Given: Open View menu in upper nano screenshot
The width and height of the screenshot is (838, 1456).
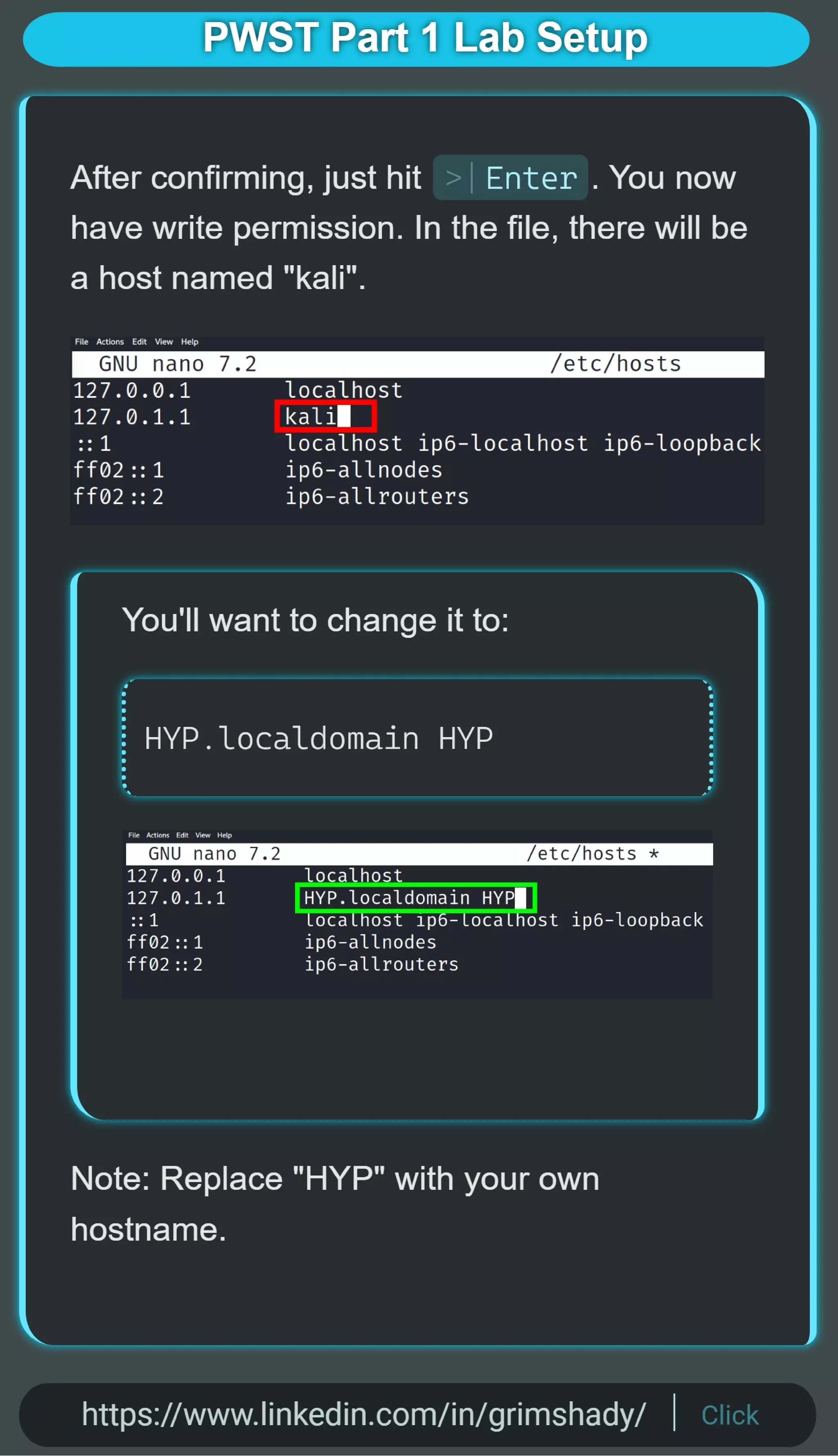Looking at the screenshot, I should [163, 341].
